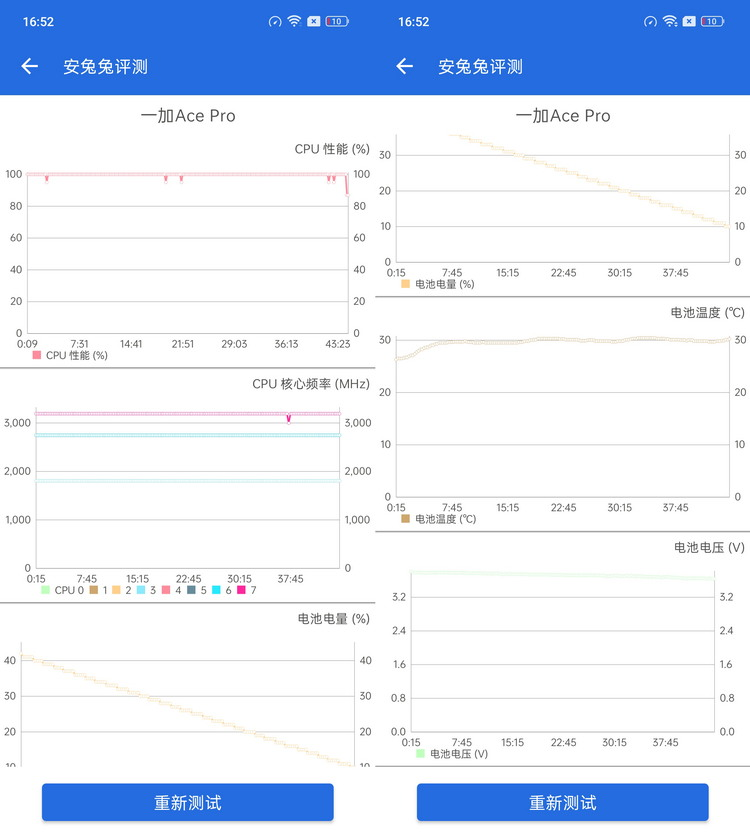Tap the Wi-Fi icon in left status bar

point(294,21)
